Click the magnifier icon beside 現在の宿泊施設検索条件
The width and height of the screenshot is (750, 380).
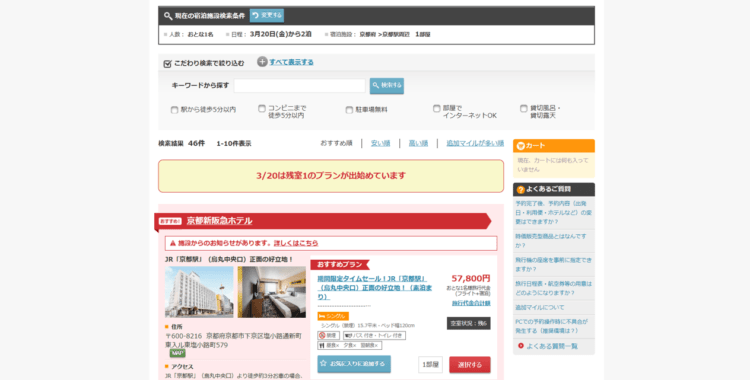(168, 16)
